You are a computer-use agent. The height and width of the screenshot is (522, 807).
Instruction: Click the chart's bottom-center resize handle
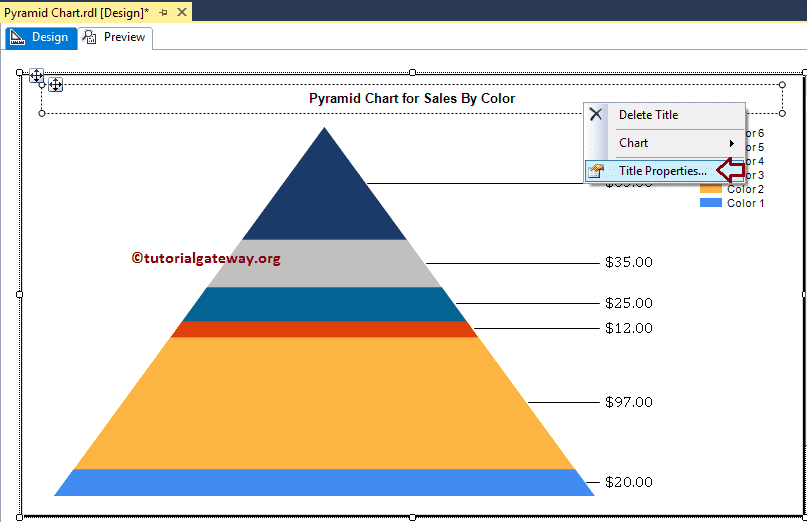point(412,517)
